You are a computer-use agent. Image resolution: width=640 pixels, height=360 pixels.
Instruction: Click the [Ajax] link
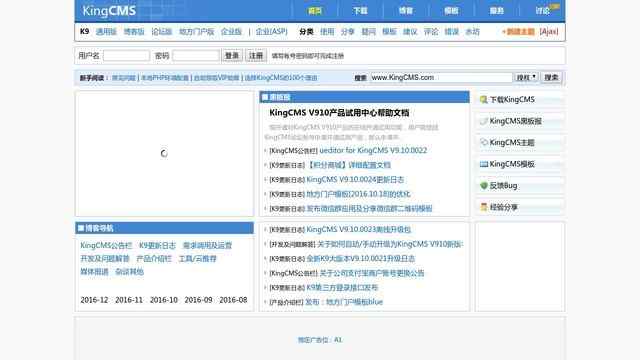tap(549, 31)
